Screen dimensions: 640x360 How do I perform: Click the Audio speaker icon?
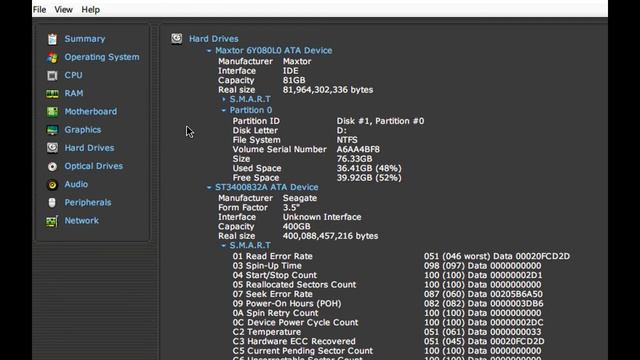click(52, 184)
